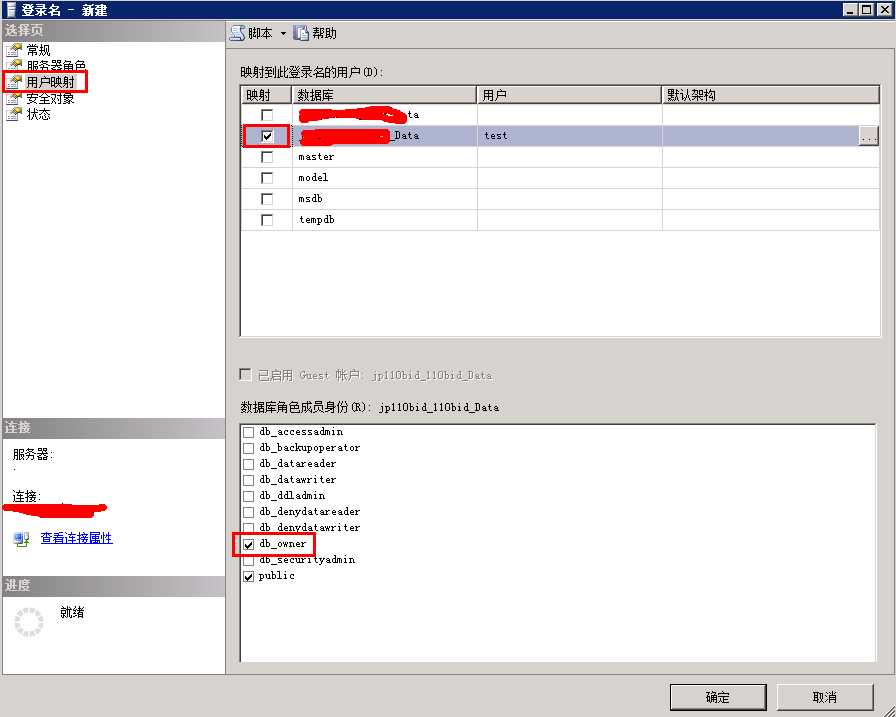The image size is (896, 717).
Task: Maximize the 登录名 window
Action: coord(866,9)
